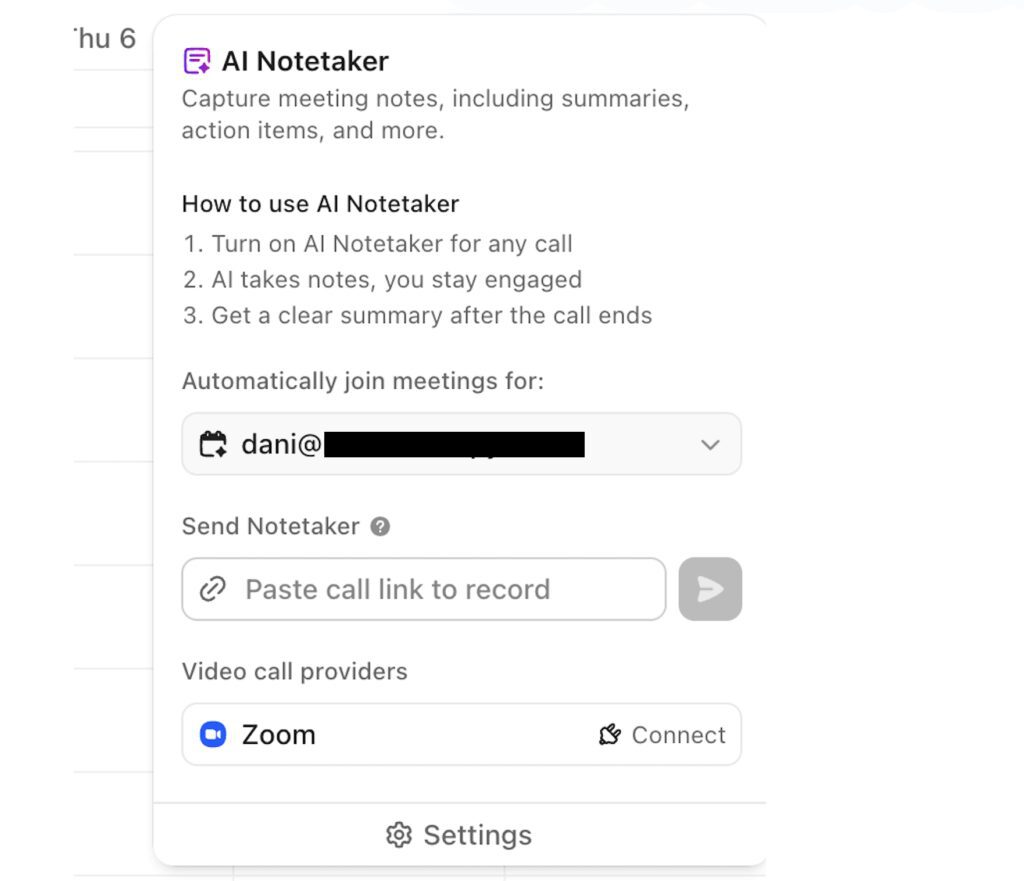Click the AI Notetaker purple note icon
Screen dimensions: 1024x881
[196, 60]
